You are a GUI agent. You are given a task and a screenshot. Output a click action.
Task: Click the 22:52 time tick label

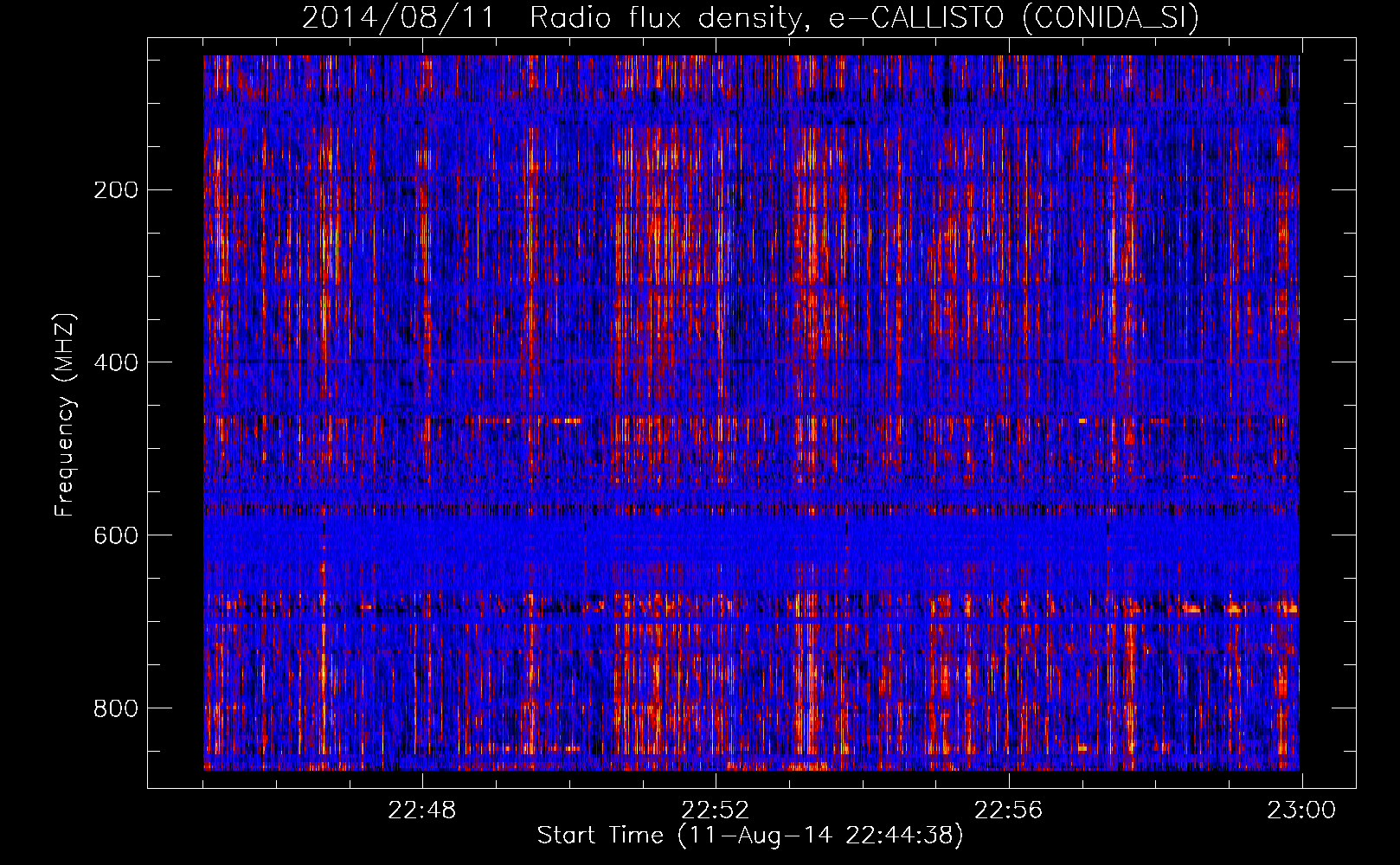click(x=716, y=811)
